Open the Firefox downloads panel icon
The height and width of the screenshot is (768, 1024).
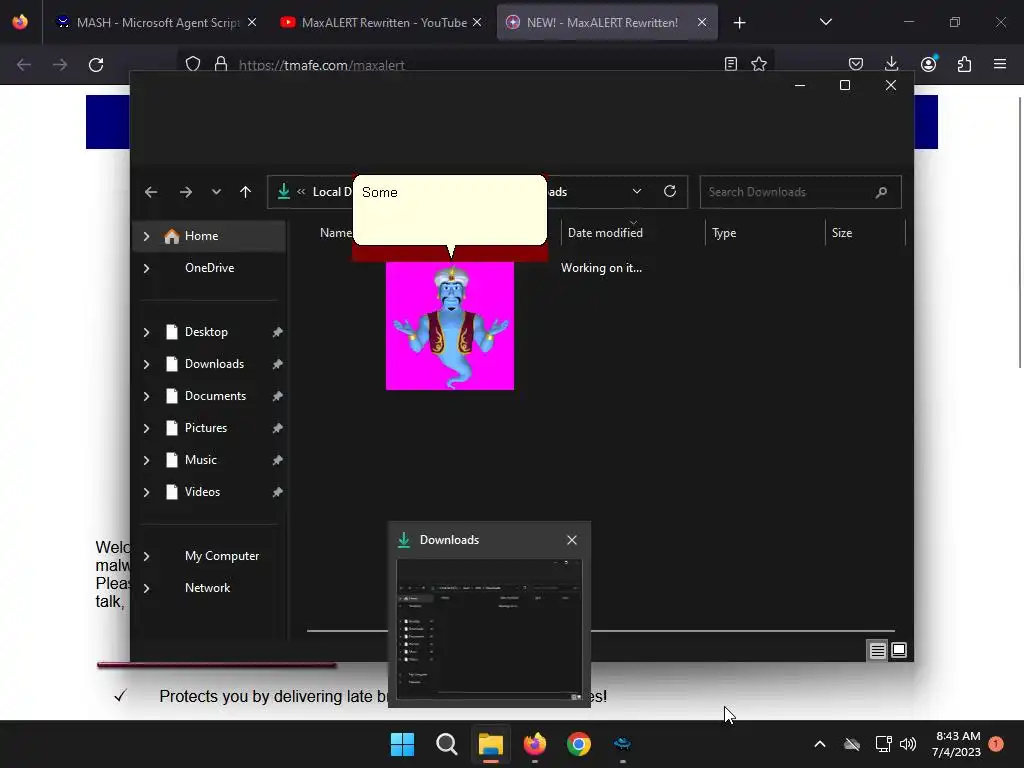[x=891, y=64]
